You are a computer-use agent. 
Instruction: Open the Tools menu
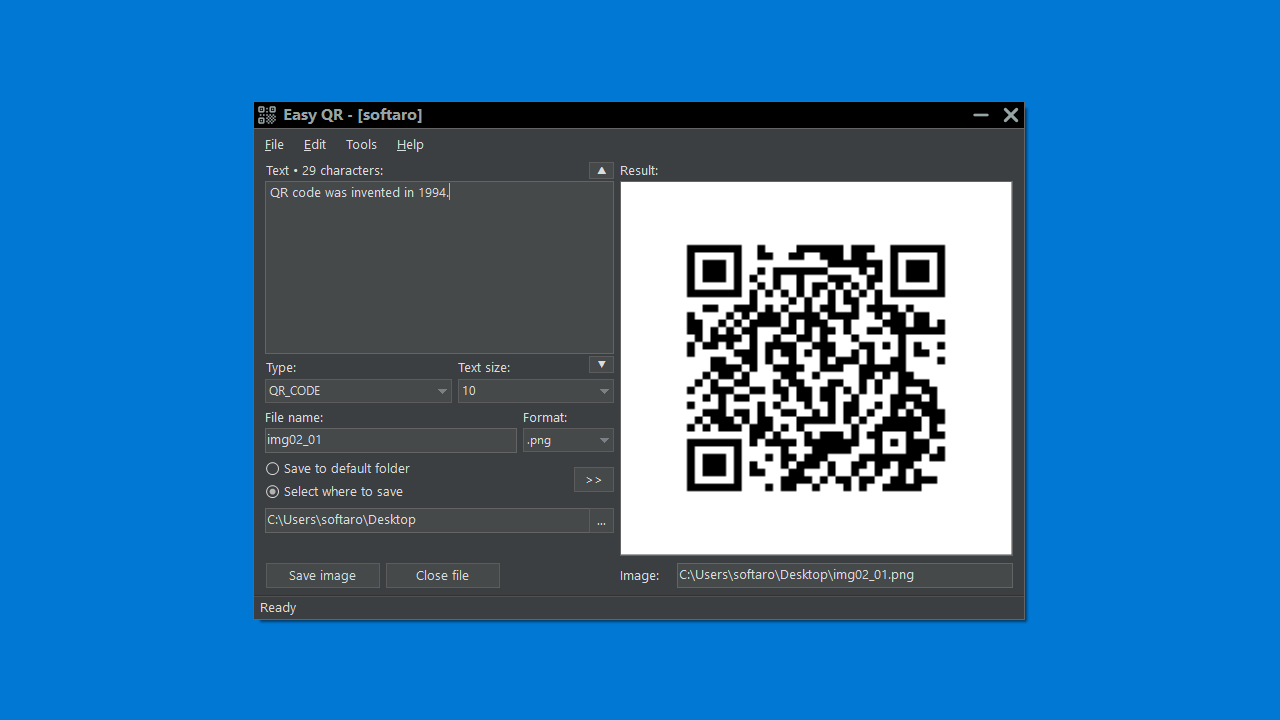tap(361, 144)
